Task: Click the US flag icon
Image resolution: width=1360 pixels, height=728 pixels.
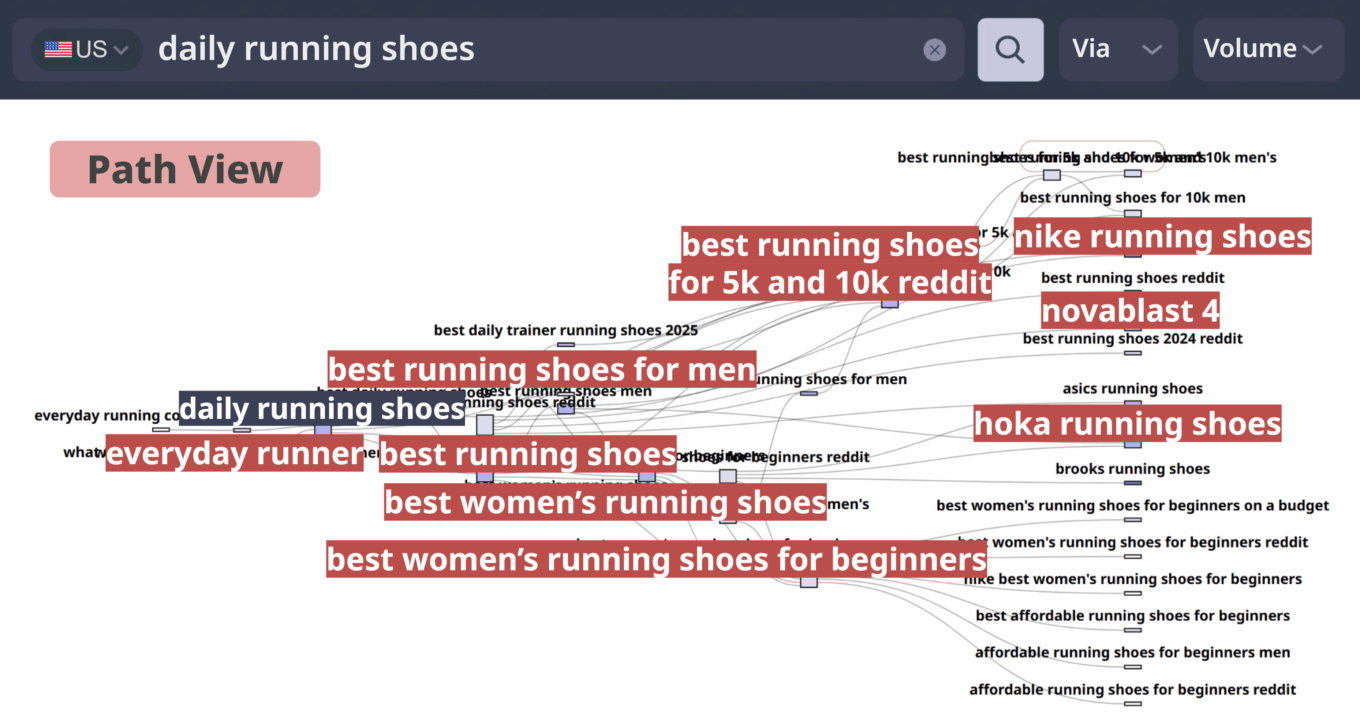Action: click(x=57, y=48)
